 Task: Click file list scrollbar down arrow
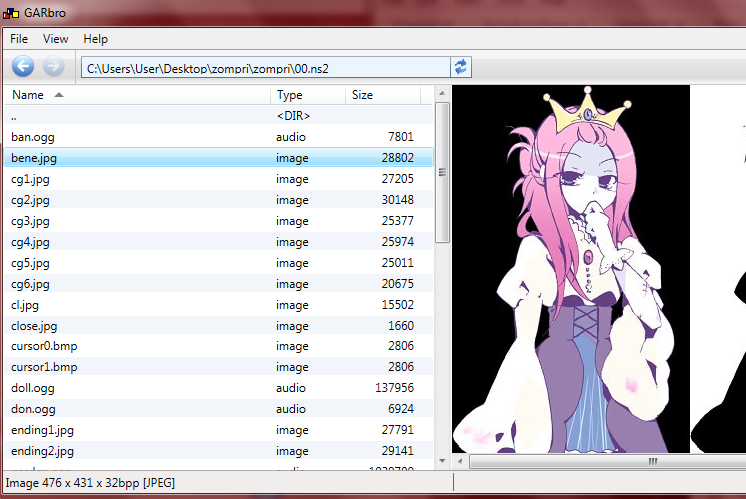(442, 460)
